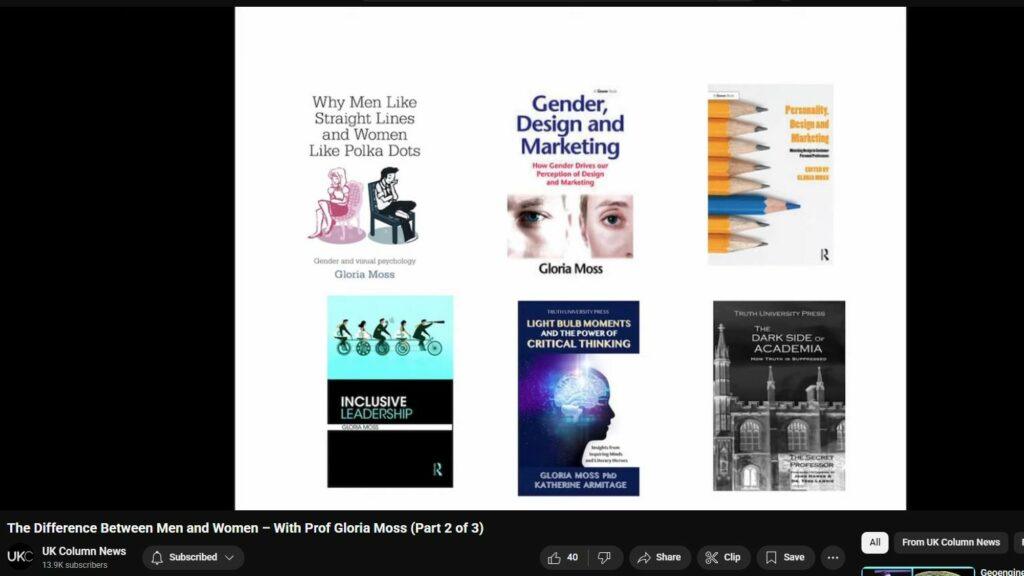Like the video with 40 likes
Image resolution: width=1024 pixels, height=576 pixels.
click(563, 557)
